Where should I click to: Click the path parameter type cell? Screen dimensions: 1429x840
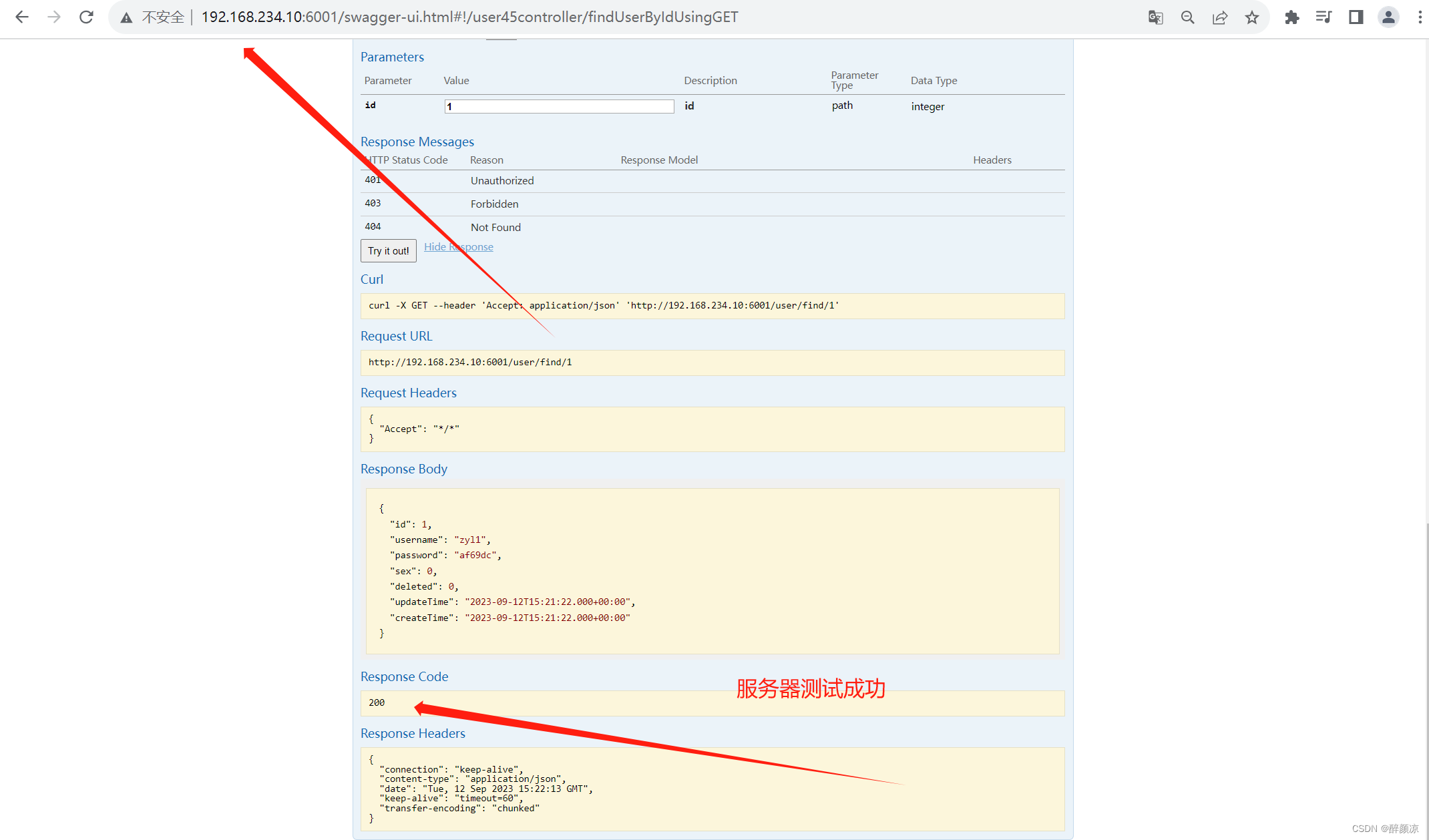[842, 106]
